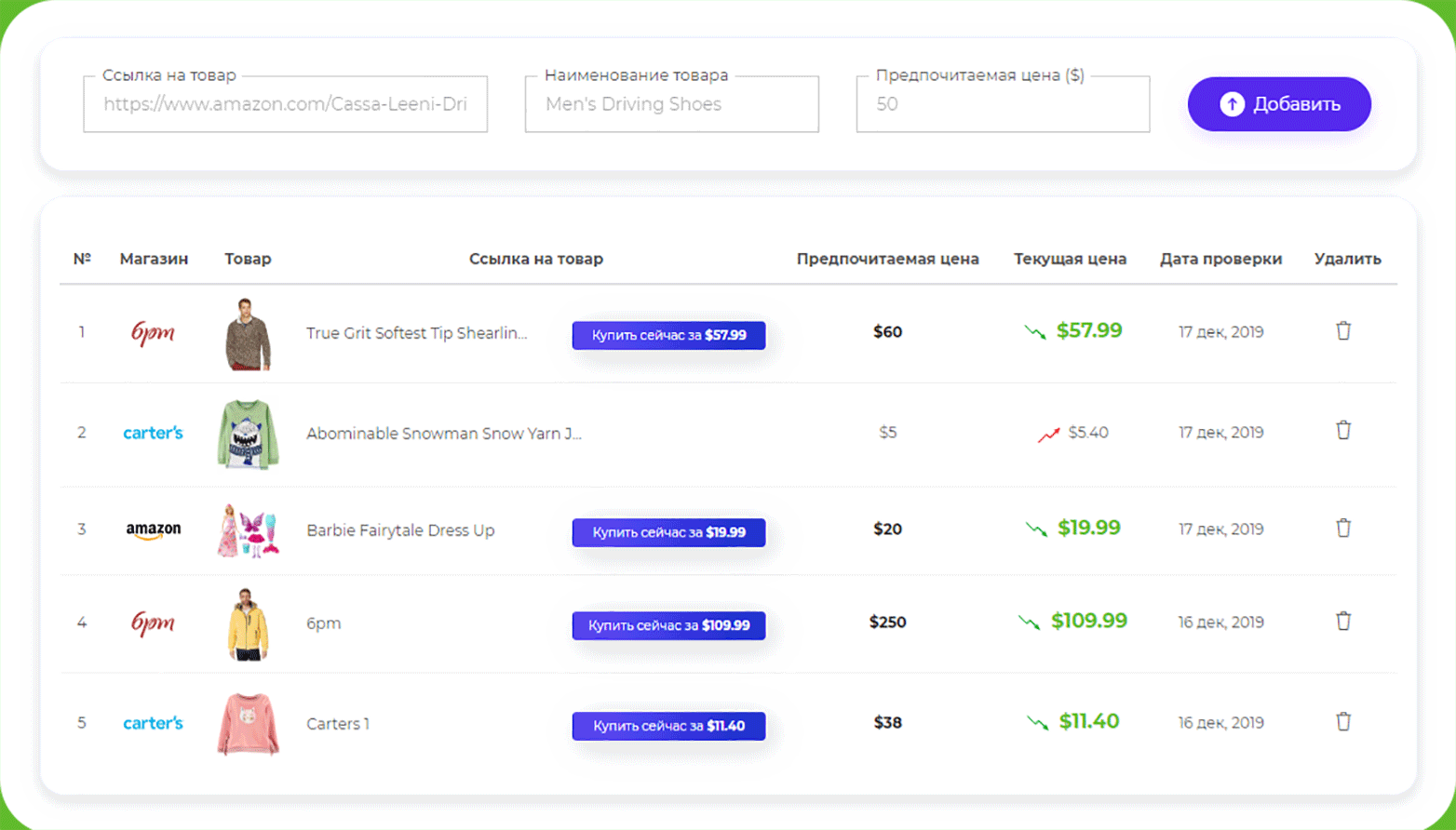Focus the Ссылка на товар URL field
This screenshot has width=1456, height=830.
[285, 104]
